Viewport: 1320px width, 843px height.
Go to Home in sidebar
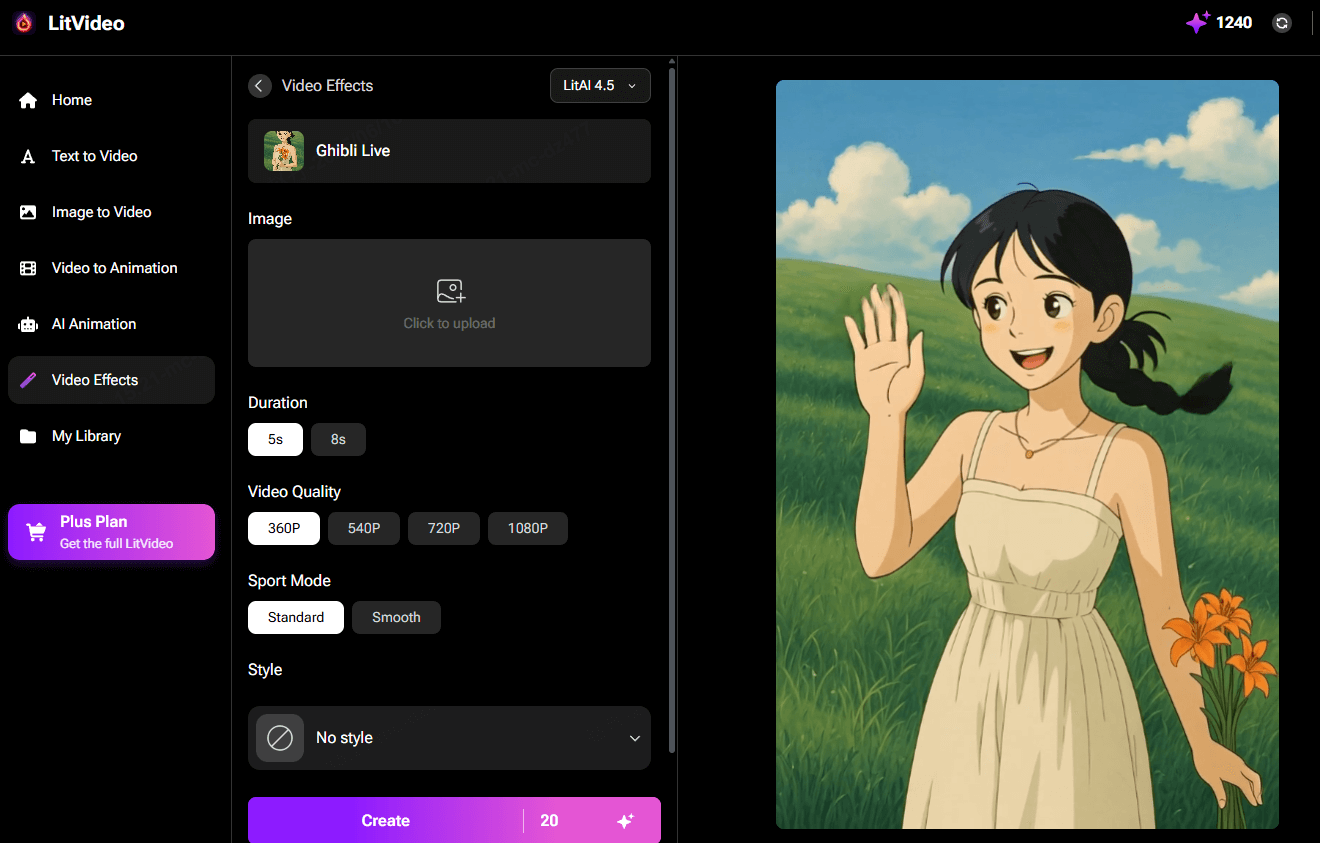[111, 100]
